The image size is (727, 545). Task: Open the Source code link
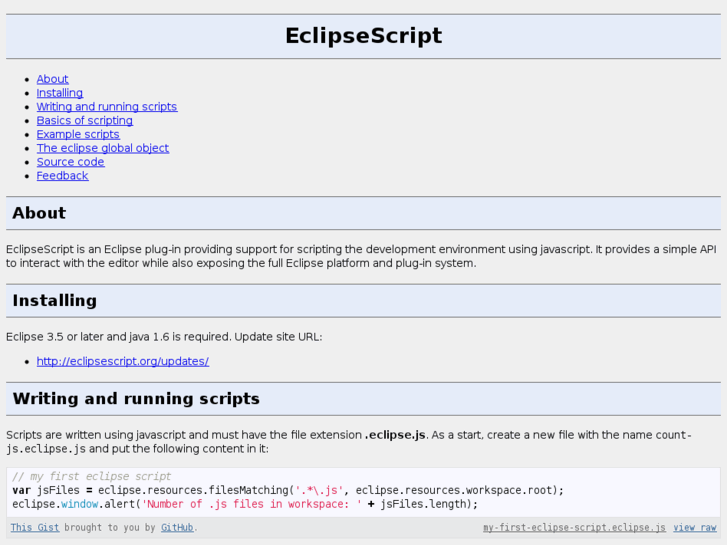click(70, 162)
